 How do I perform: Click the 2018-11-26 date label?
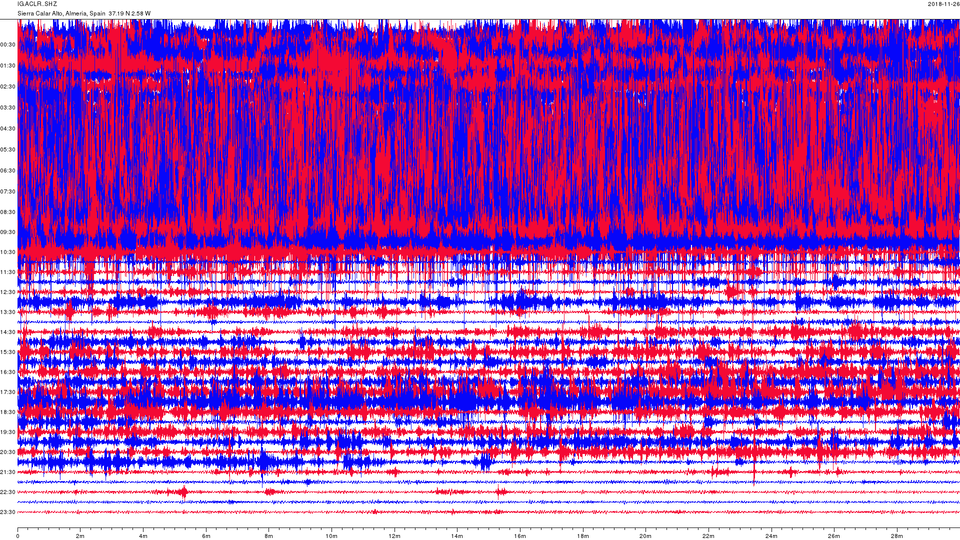[x=943, y=4]
